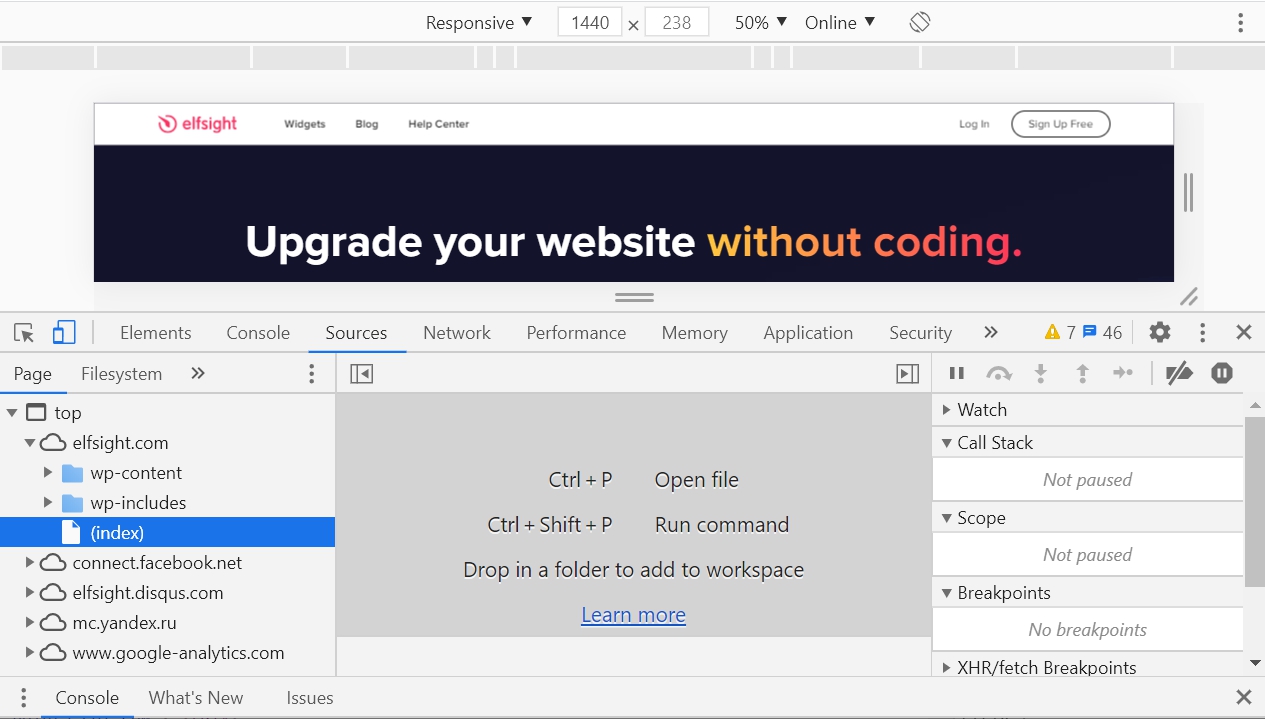
Task: Rotate the viewport orientation
Action: pyautogui.click(x=918, y=21)
